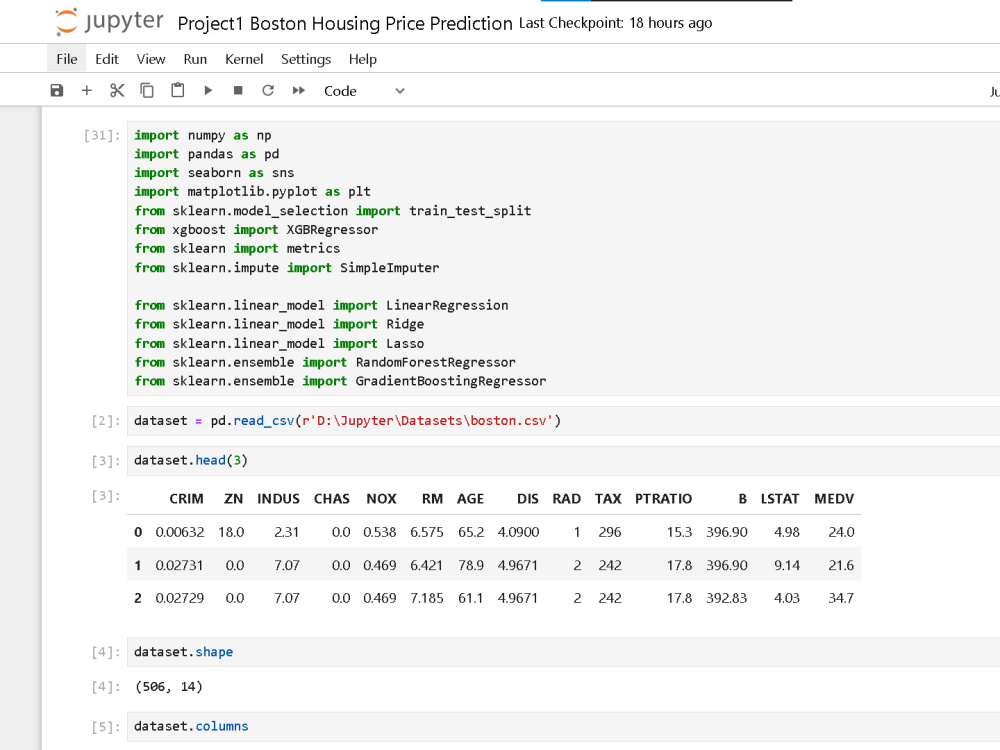
Task: Click the XGBRegressor import line
Action: 256,230
